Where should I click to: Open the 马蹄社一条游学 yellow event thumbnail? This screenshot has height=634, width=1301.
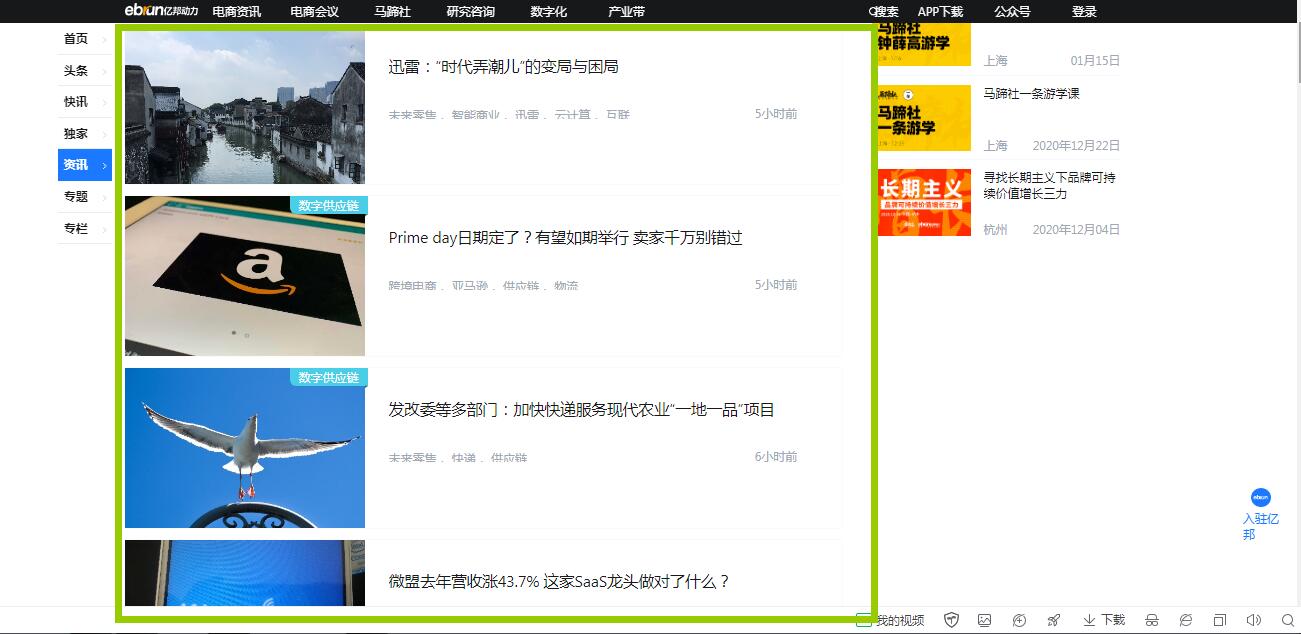[924, 118]
